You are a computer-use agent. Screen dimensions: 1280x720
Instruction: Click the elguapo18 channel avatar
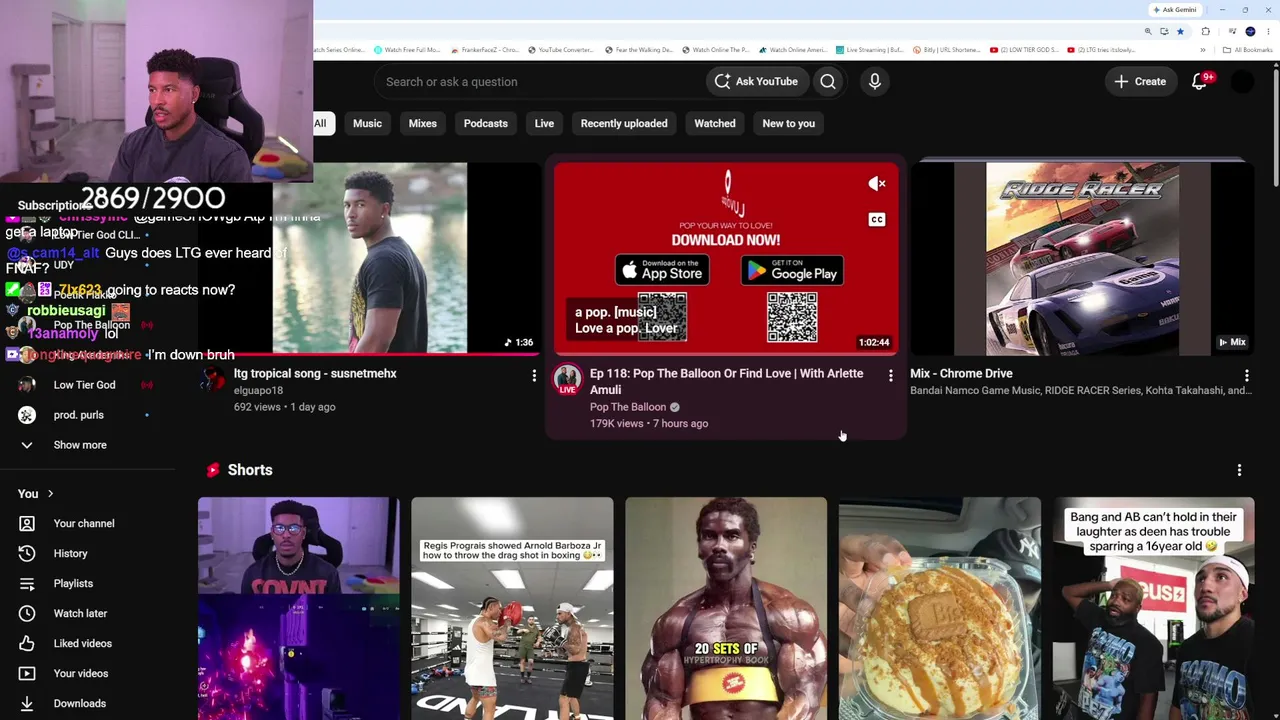[212, 379]
